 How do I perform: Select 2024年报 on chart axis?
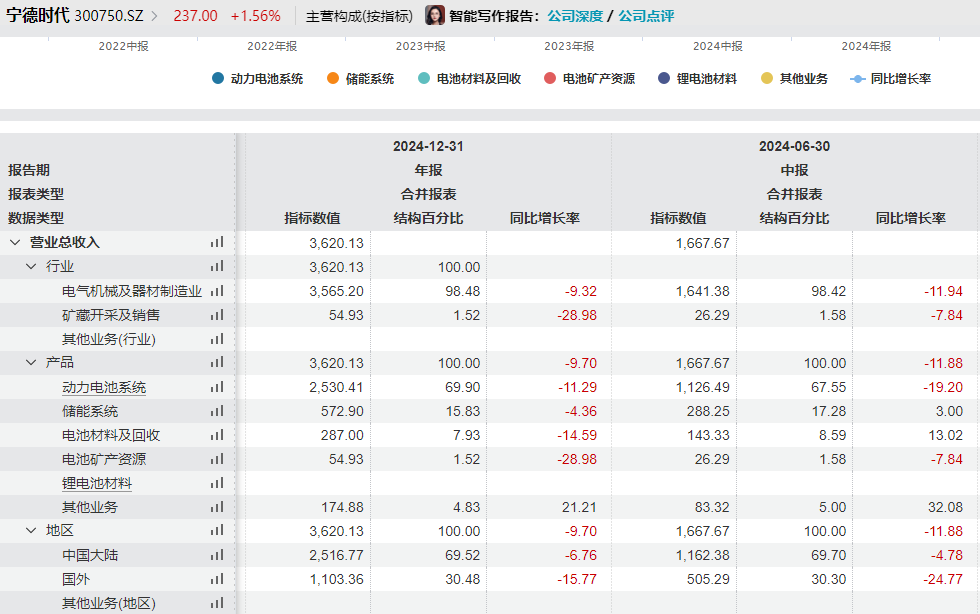pyautogui.click(x=866, y=46)
